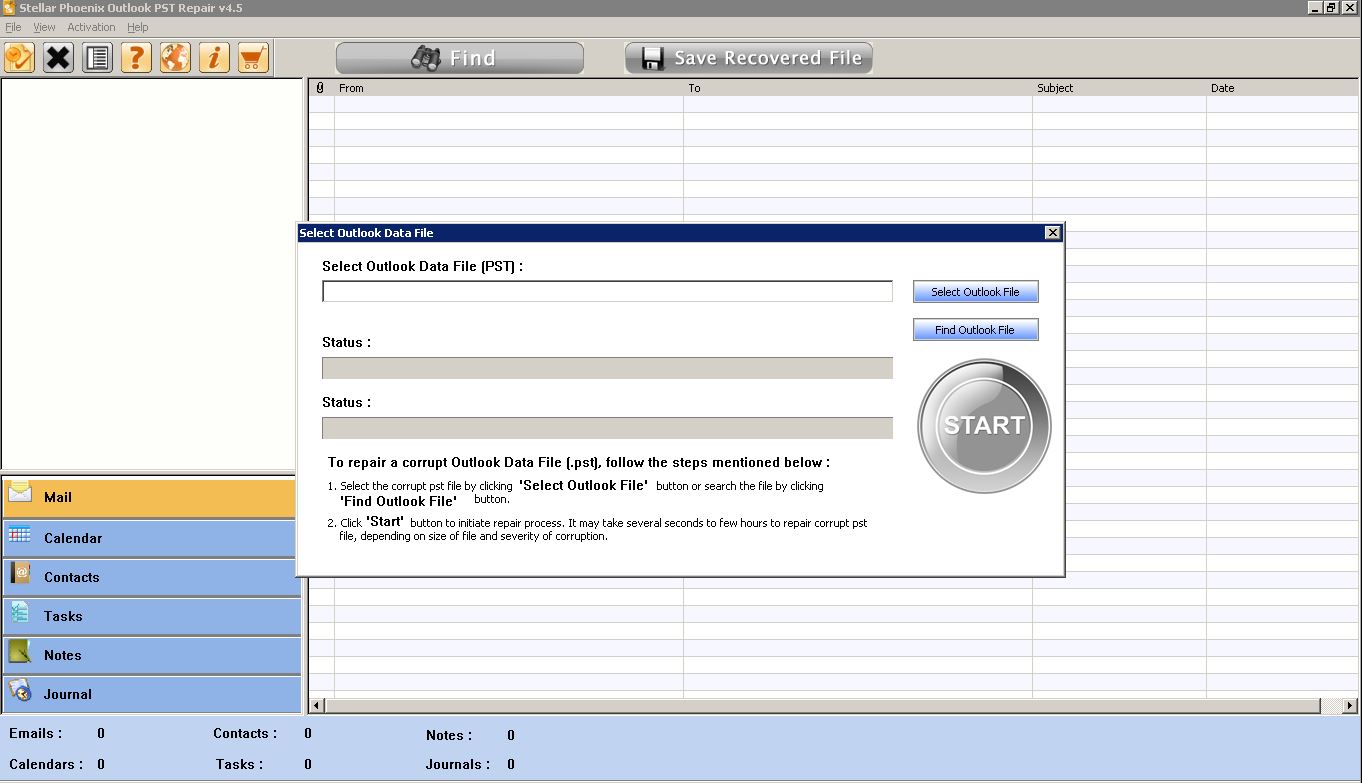The width and height of the screenshot is (1362, 783).
Task: Click the Outlook Data File path field
Action: 607,291
